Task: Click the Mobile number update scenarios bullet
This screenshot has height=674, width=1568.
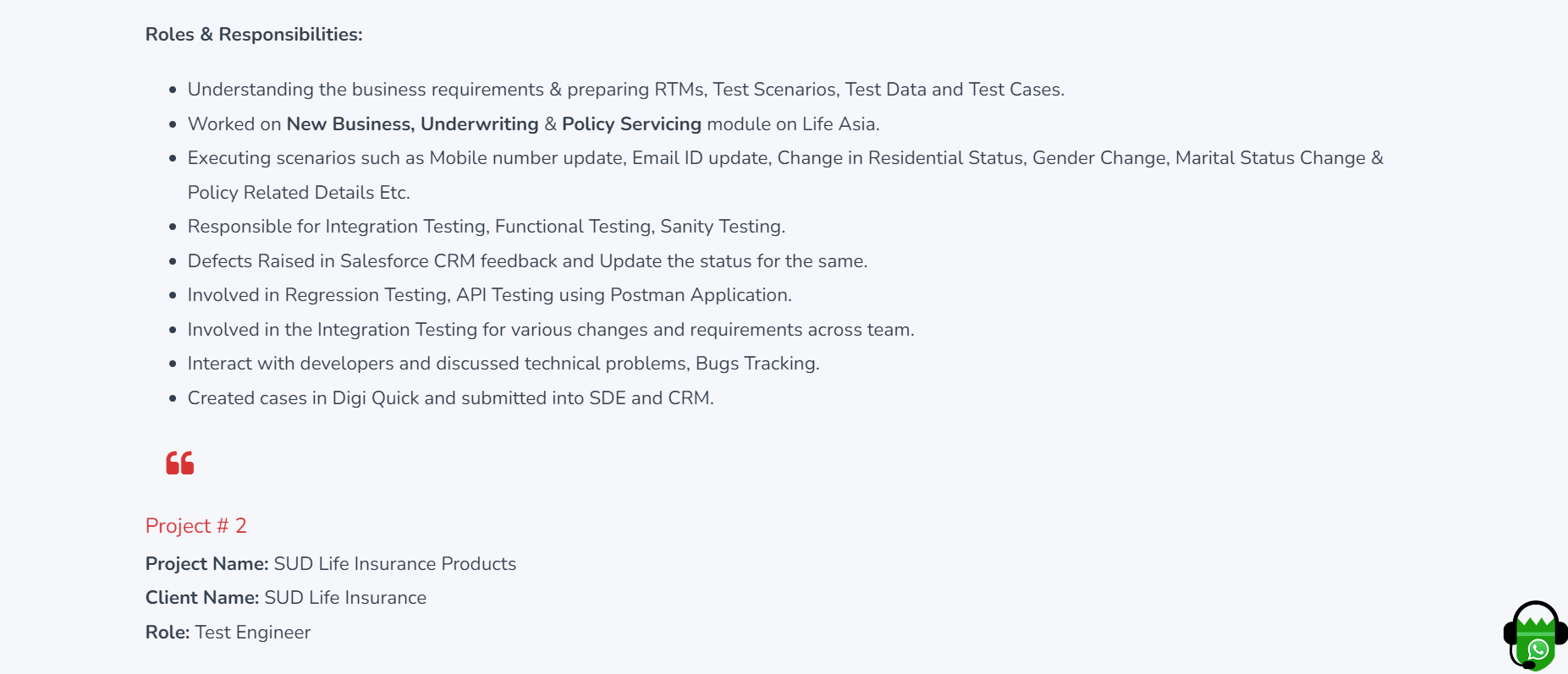Action: (784, 158)
